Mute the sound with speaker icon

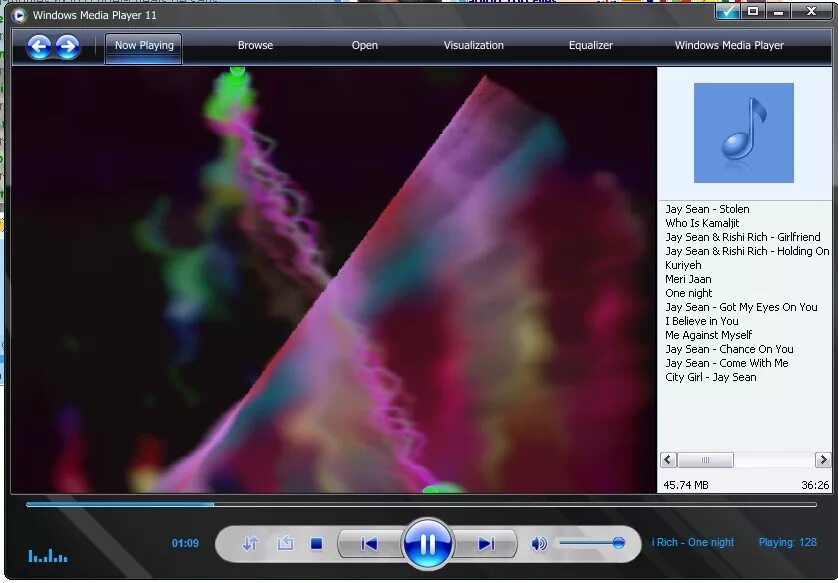click(x=539, y=543)
